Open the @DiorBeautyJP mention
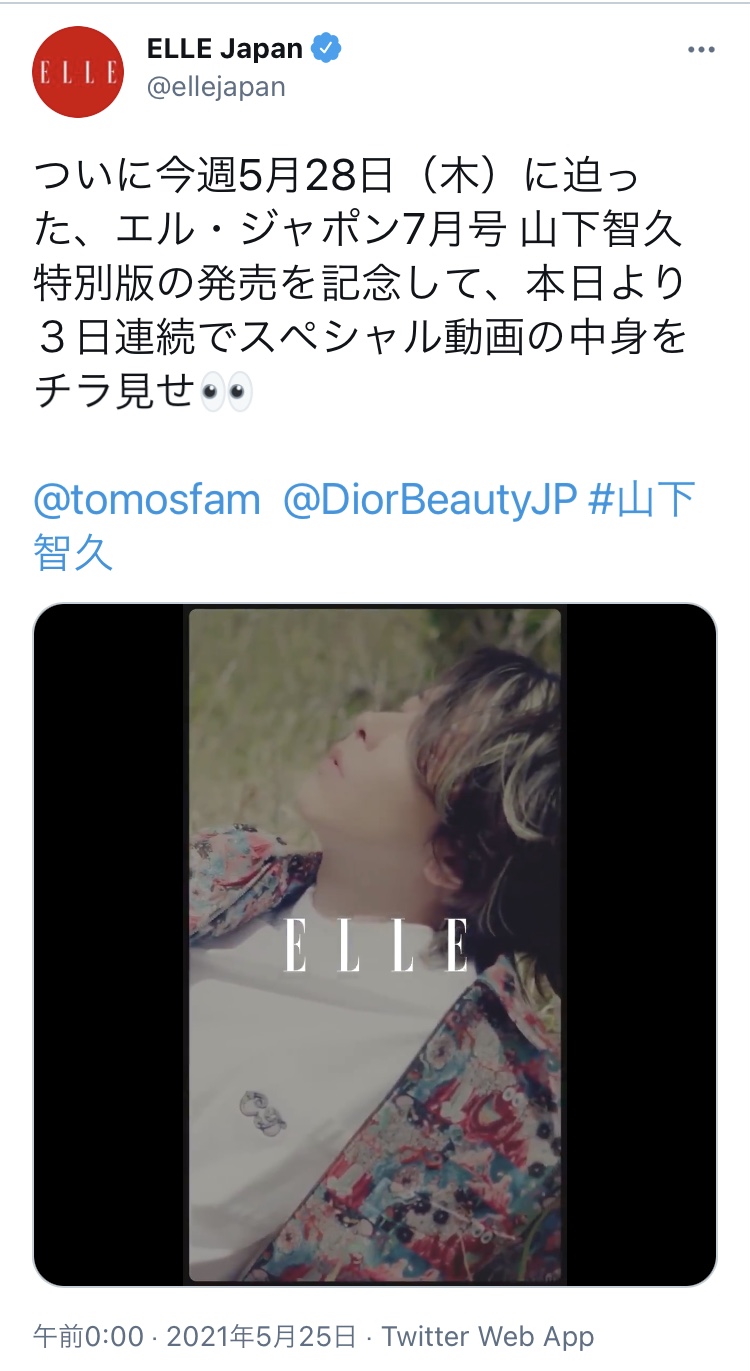Image resolution: width=750 pixels, height=1371 pixels. pyautogui.click(x=431, y=500)
